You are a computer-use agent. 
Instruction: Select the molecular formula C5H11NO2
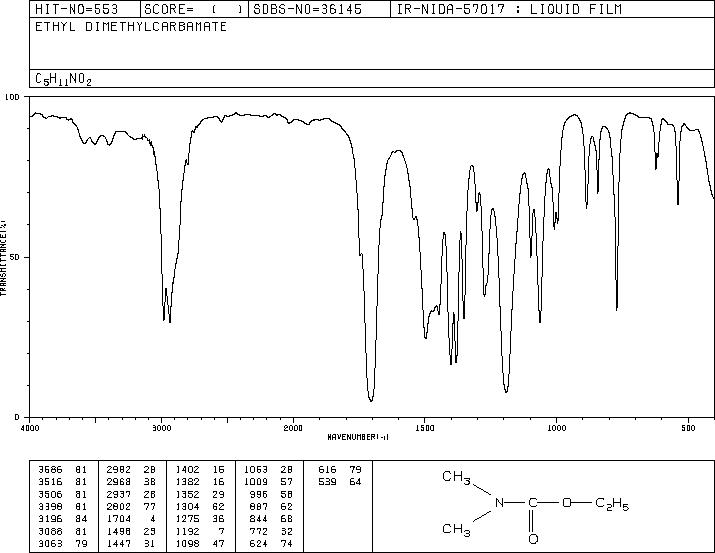pos(63,80)
